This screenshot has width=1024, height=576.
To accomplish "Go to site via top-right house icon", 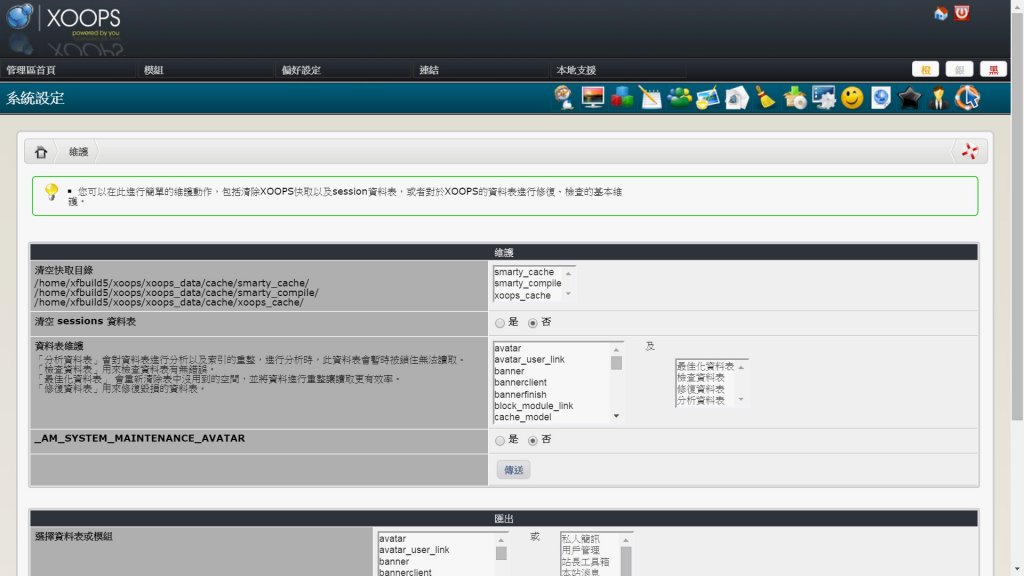I will pos(940,13).
